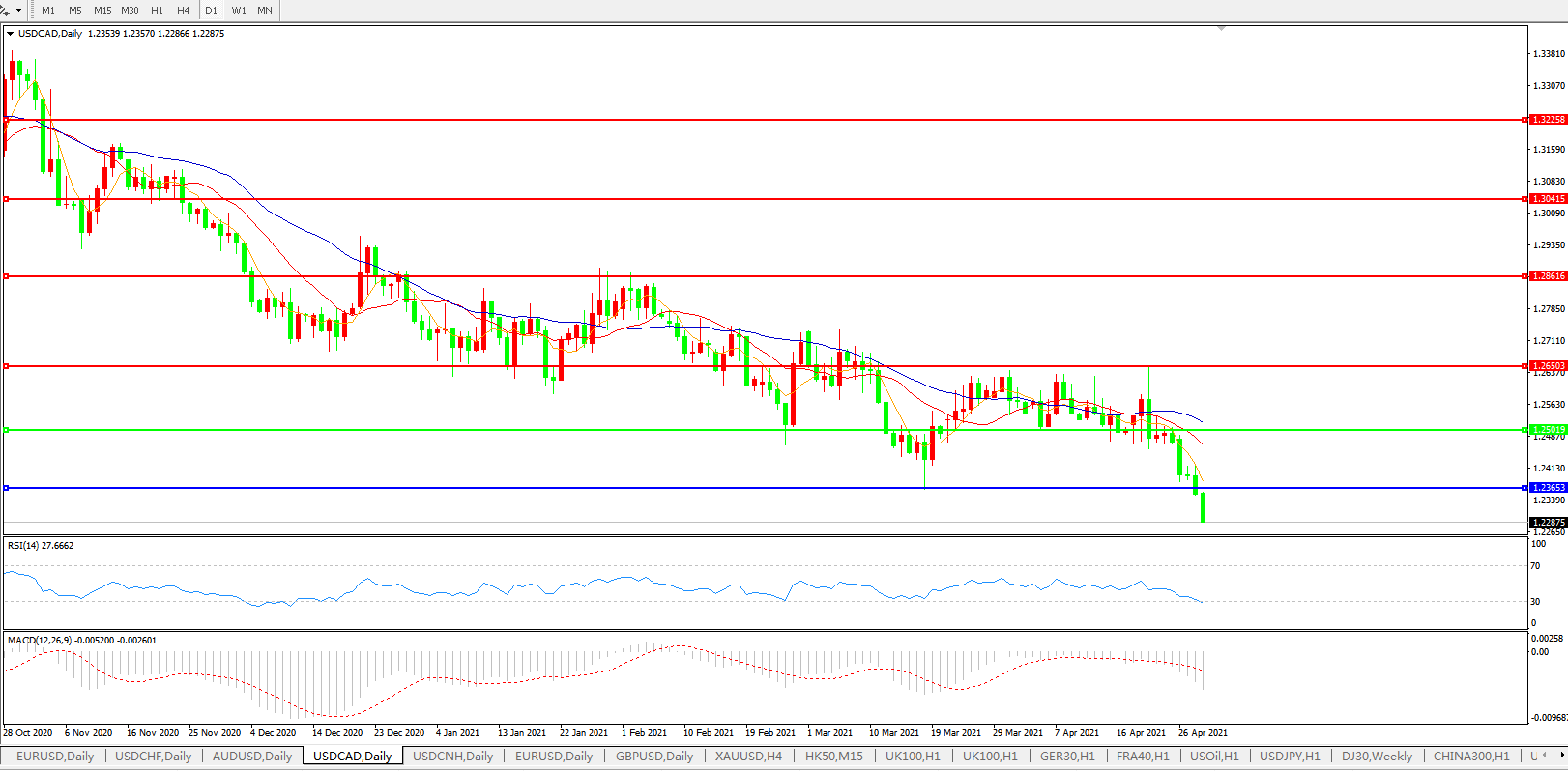Select the M15 timeframe button
This screenshot has width=1568, height=771.
(102, 11)
